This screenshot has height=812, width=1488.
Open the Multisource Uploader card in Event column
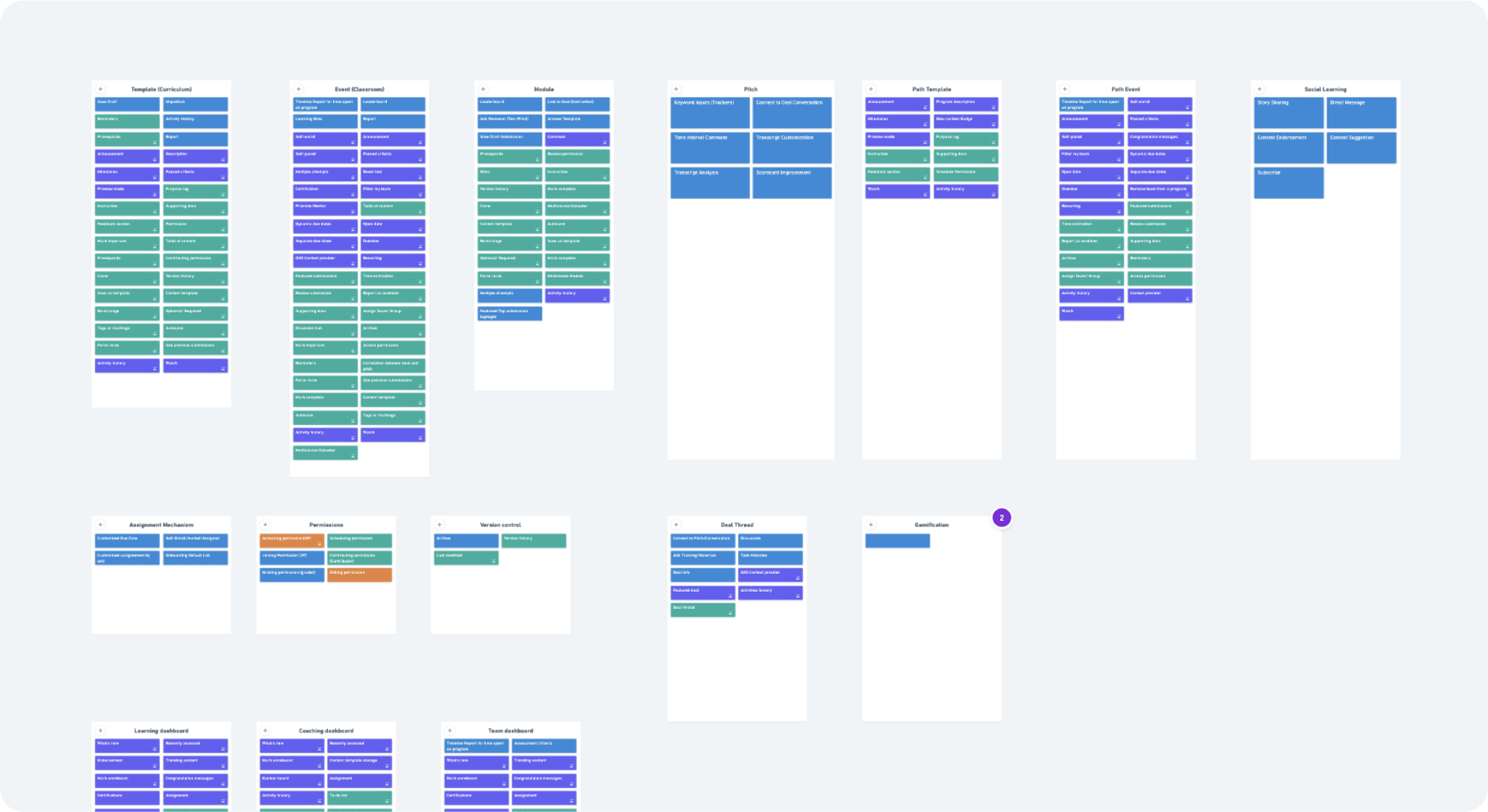coord(325,453)
